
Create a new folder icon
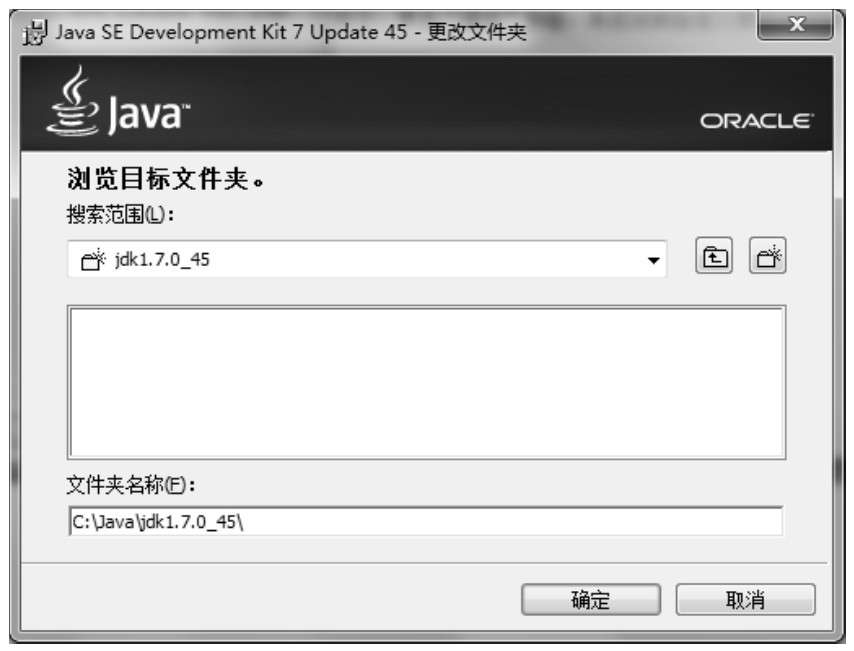[768, 256]
